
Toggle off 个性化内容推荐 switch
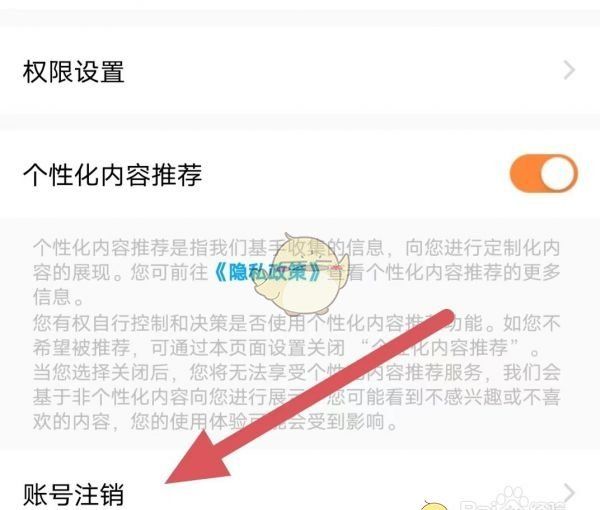(543, 173)
